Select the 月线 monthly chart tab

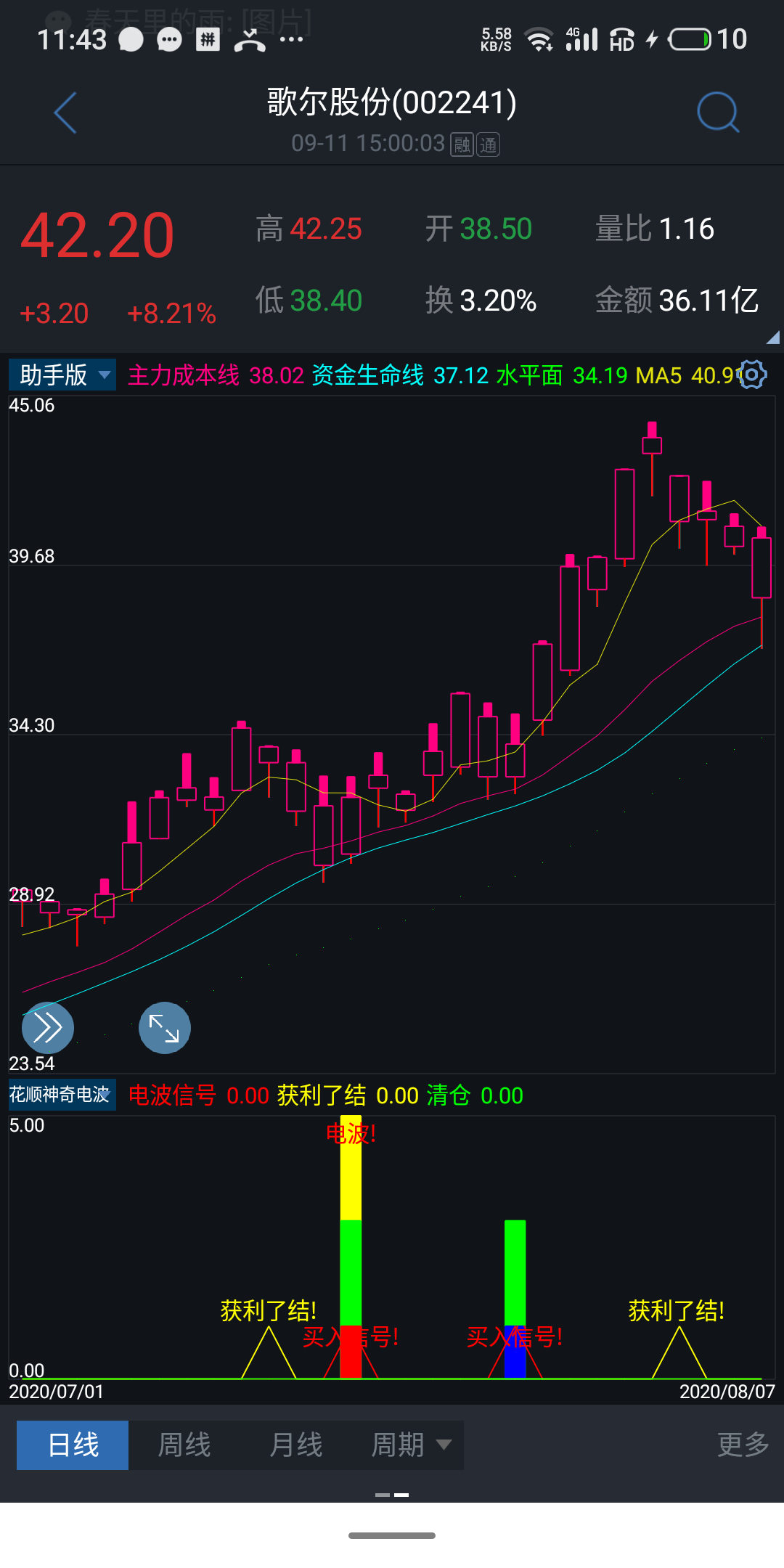point(295,1445)
